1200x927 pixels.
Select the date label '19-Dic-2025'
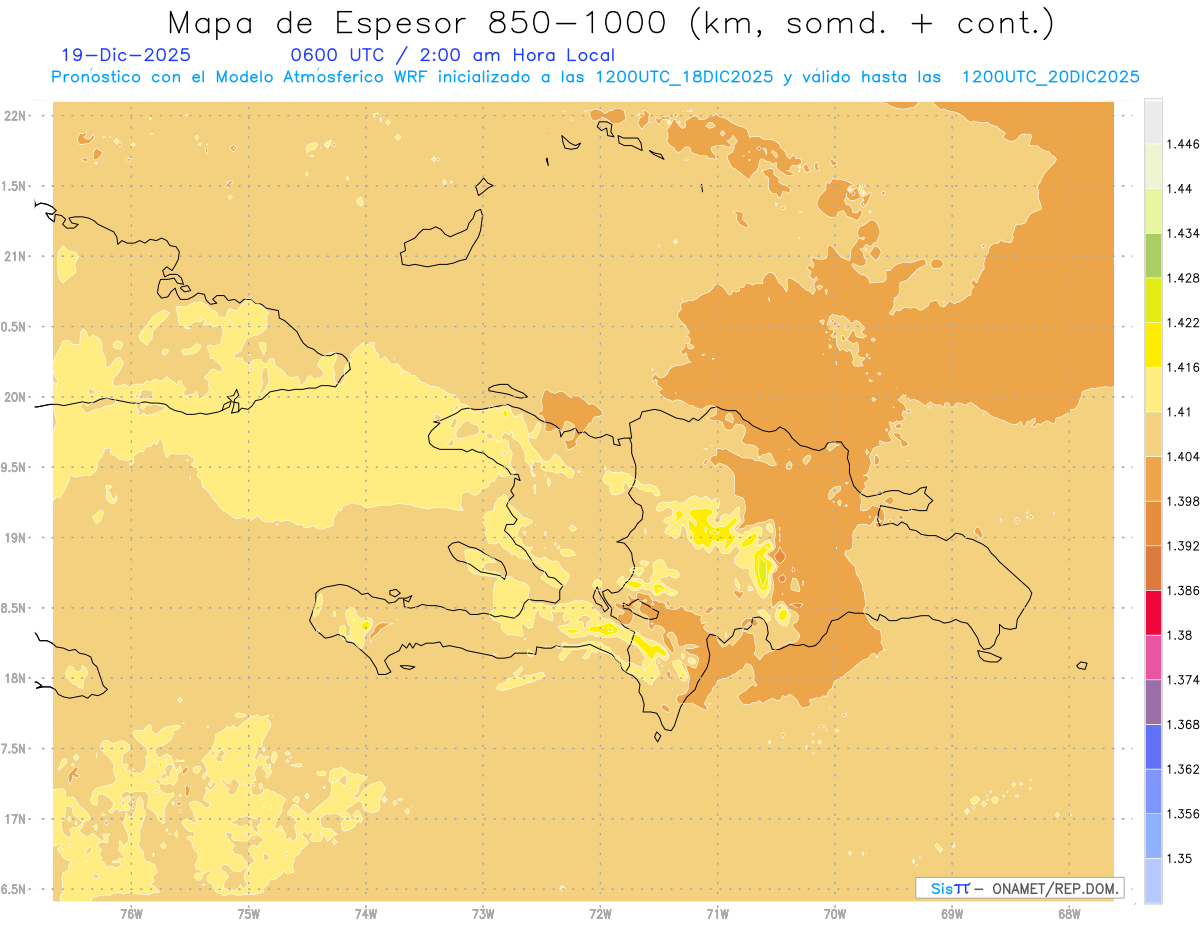coord(126,56)
